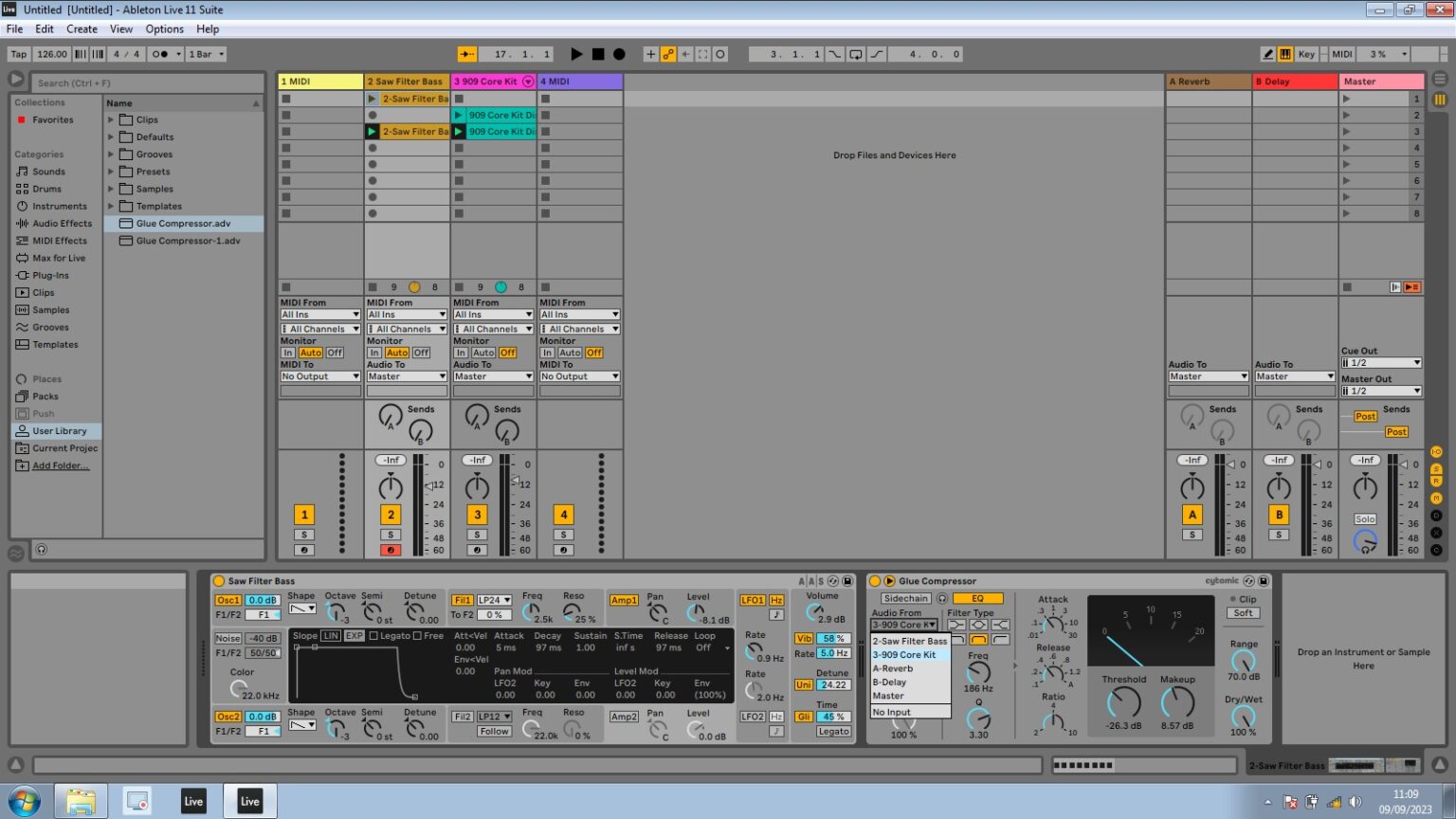
Task: Select Plug-Ins category in browser
Action: (x=50, y=275)
